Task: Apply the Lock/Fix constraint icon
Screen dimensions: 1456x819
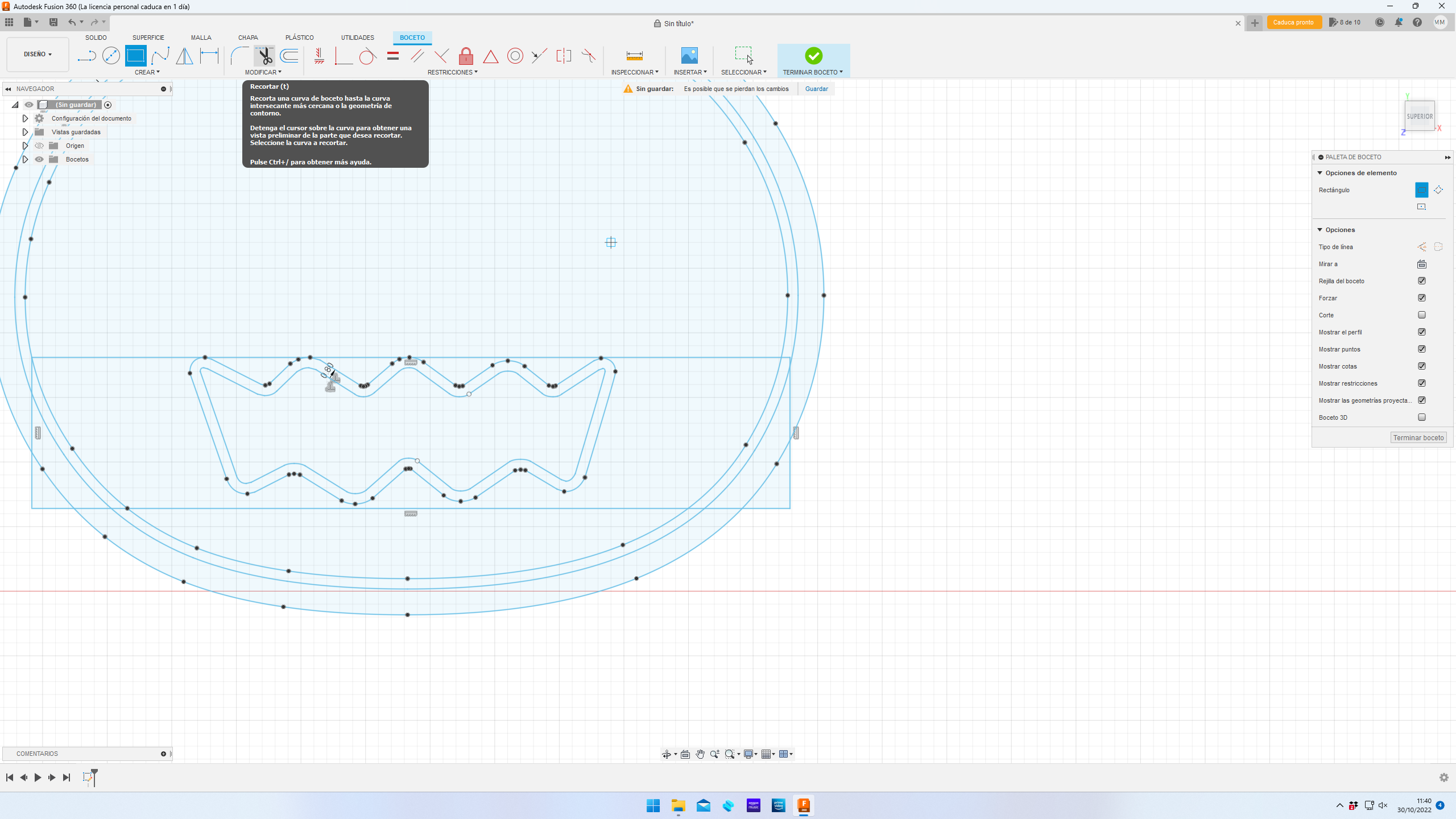Action: (466, 56)
